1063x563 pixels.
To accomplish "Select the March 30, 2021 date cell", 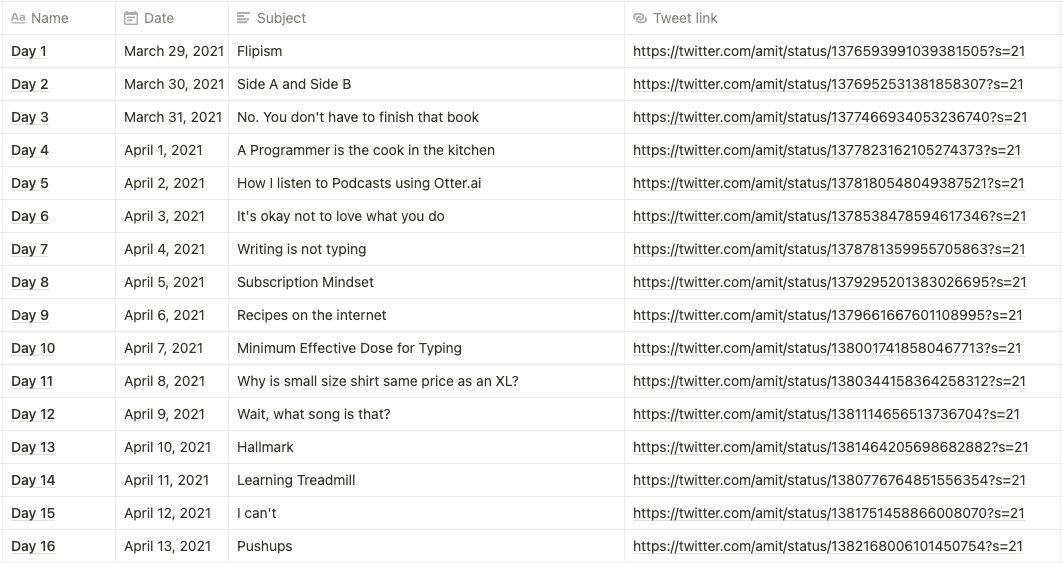I will (x=174, y=84).
